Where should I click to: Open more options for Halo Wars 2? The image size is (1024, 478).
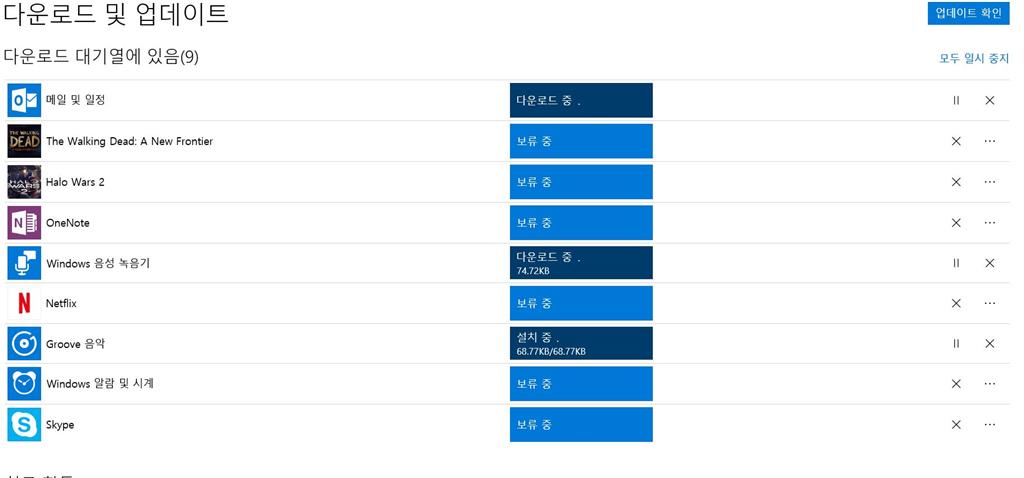[x=989, y=182]
